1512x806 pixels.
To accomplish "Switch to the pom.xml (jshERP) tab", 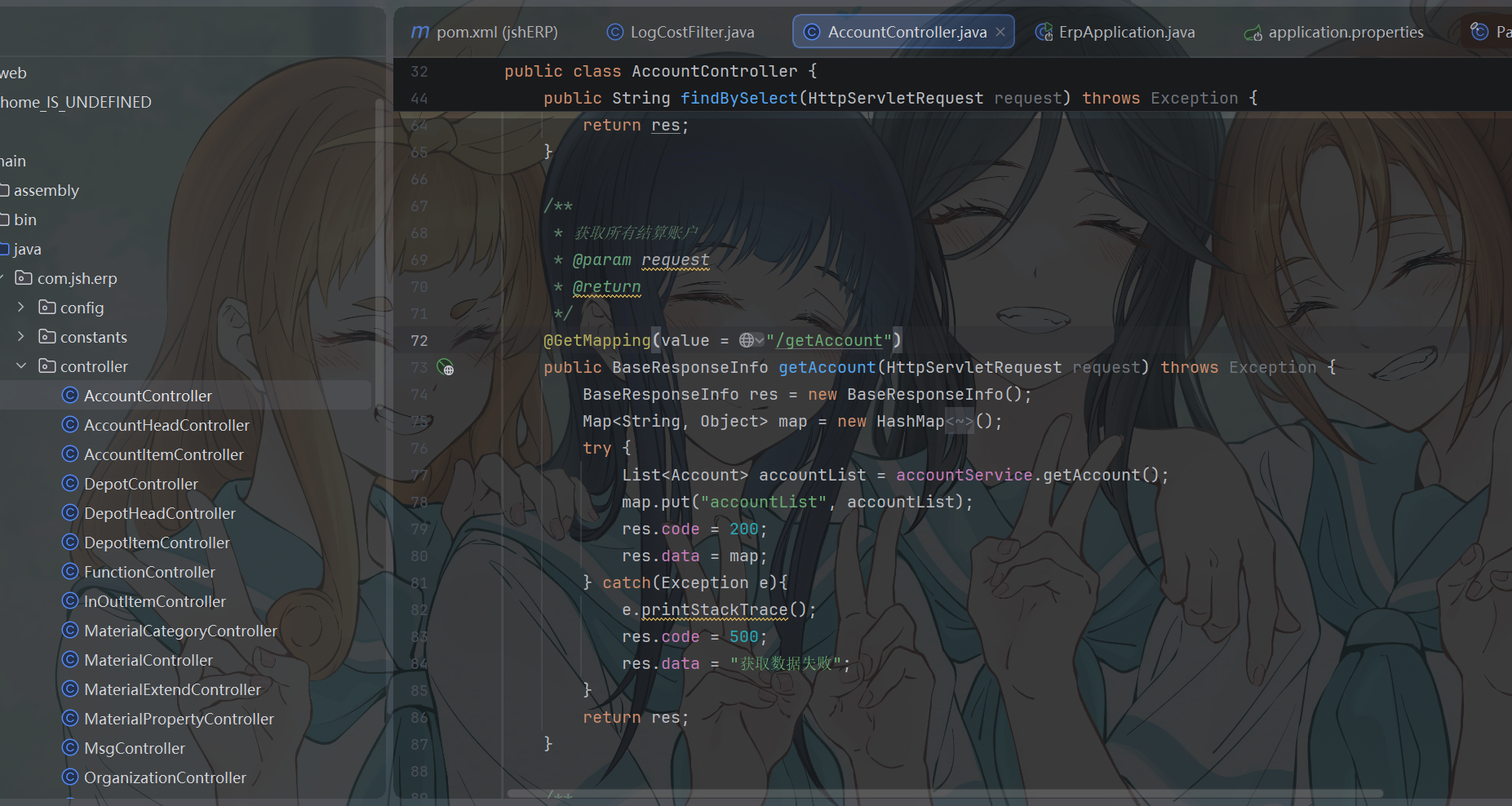I will (485, 32).
